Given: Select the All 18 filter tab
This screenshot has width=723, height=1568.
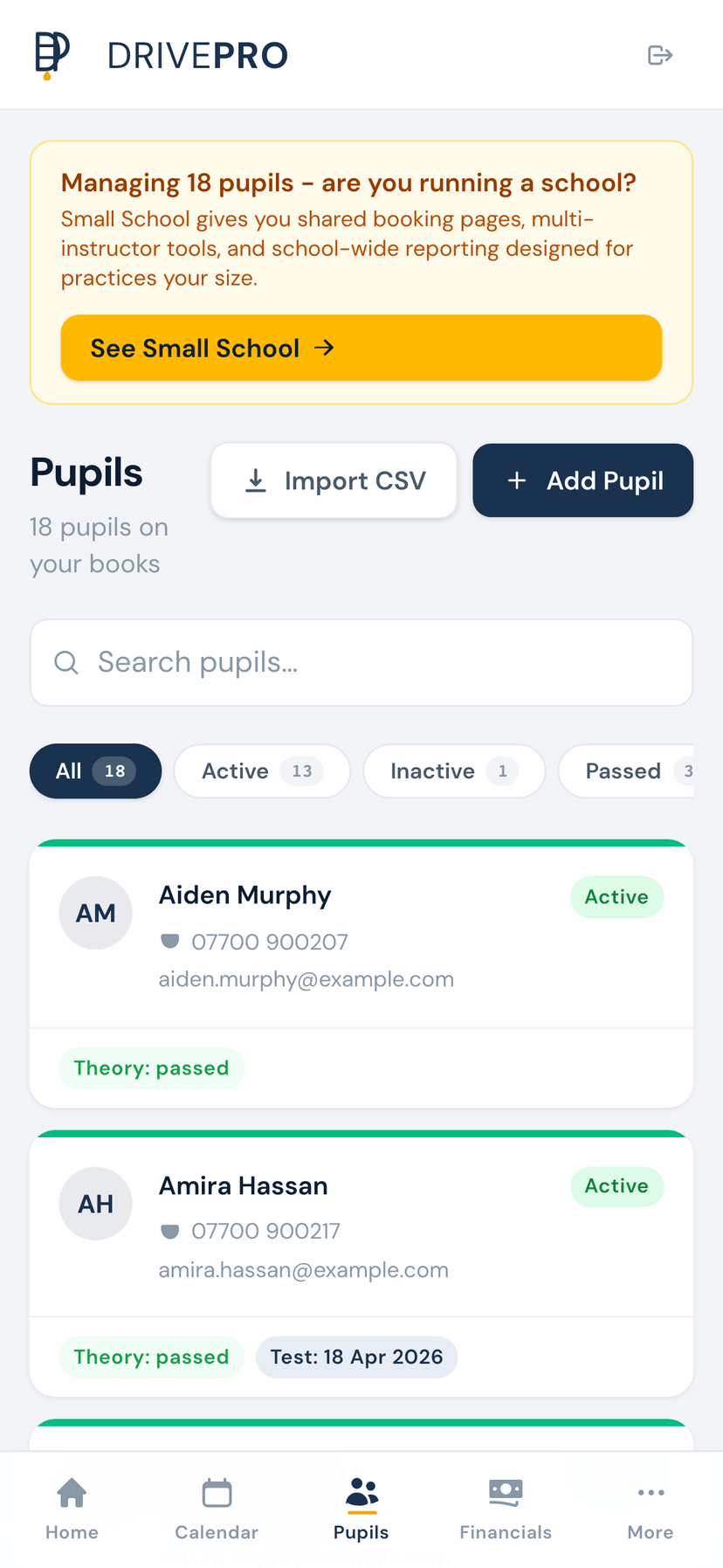Looking at the screenshot, I should 95,771.
